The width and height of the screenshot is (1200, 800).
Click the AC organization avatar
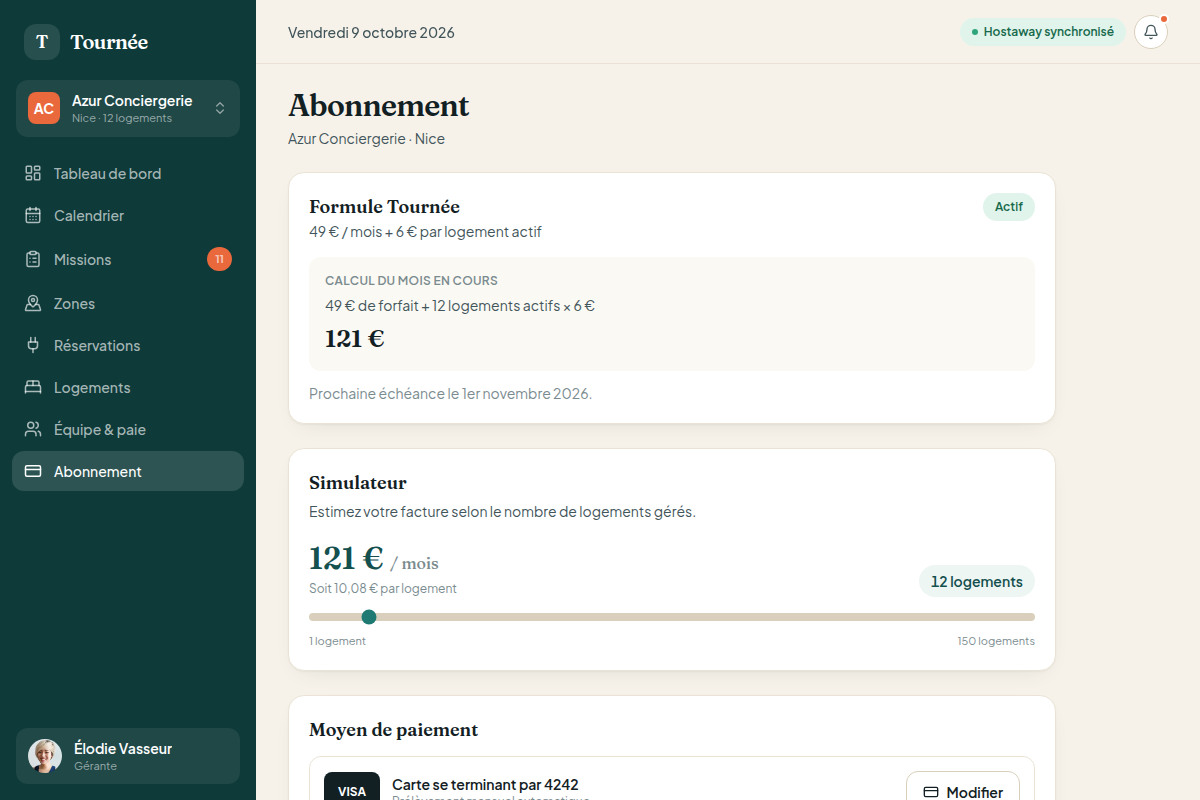[44, 108]
